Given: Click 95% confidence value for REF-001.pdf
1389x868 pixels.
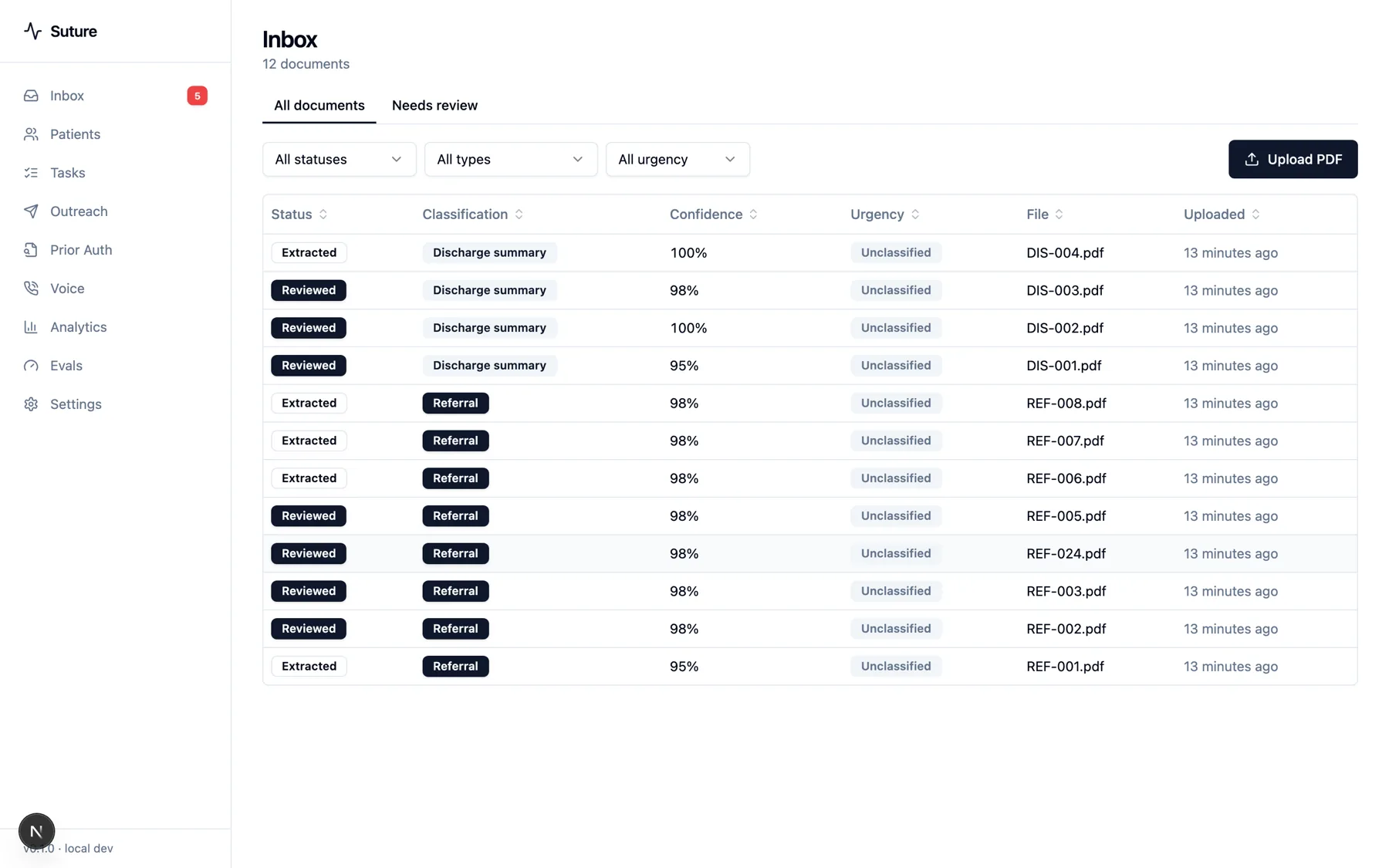Looking at the screenshot, I should point(684,667).
